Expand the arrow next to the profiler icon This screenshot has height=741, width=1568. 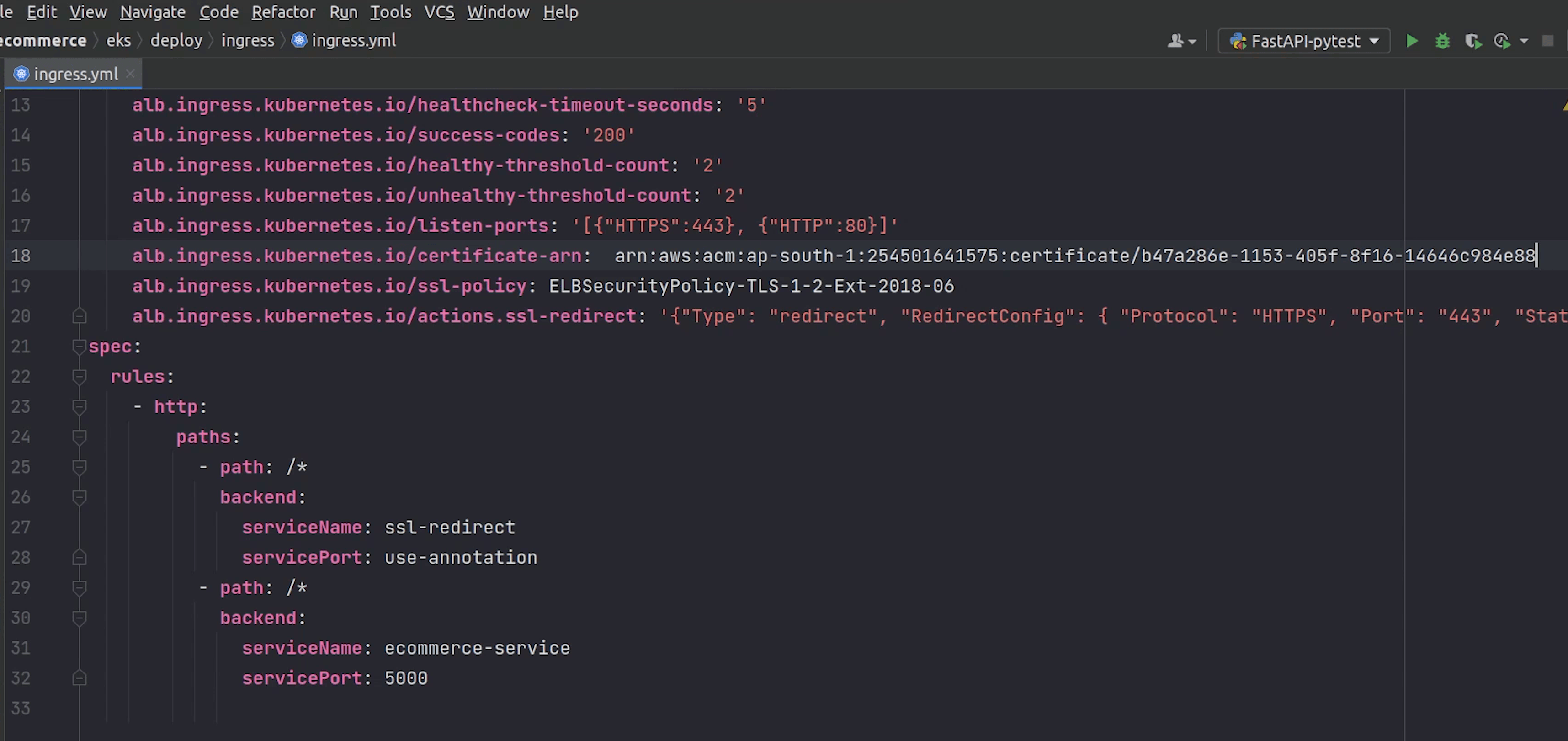[1524, 41]
